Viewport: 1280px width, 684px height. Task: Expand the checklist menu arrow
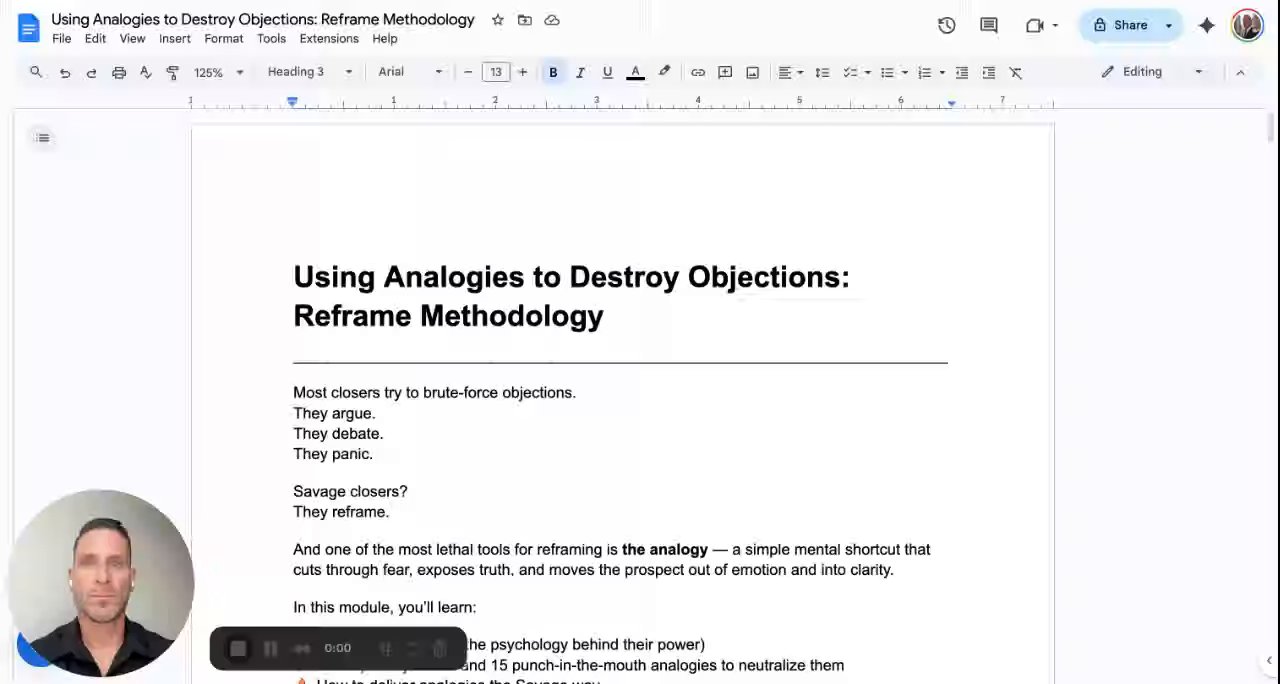pyautogui.click(x=867, y=72)
